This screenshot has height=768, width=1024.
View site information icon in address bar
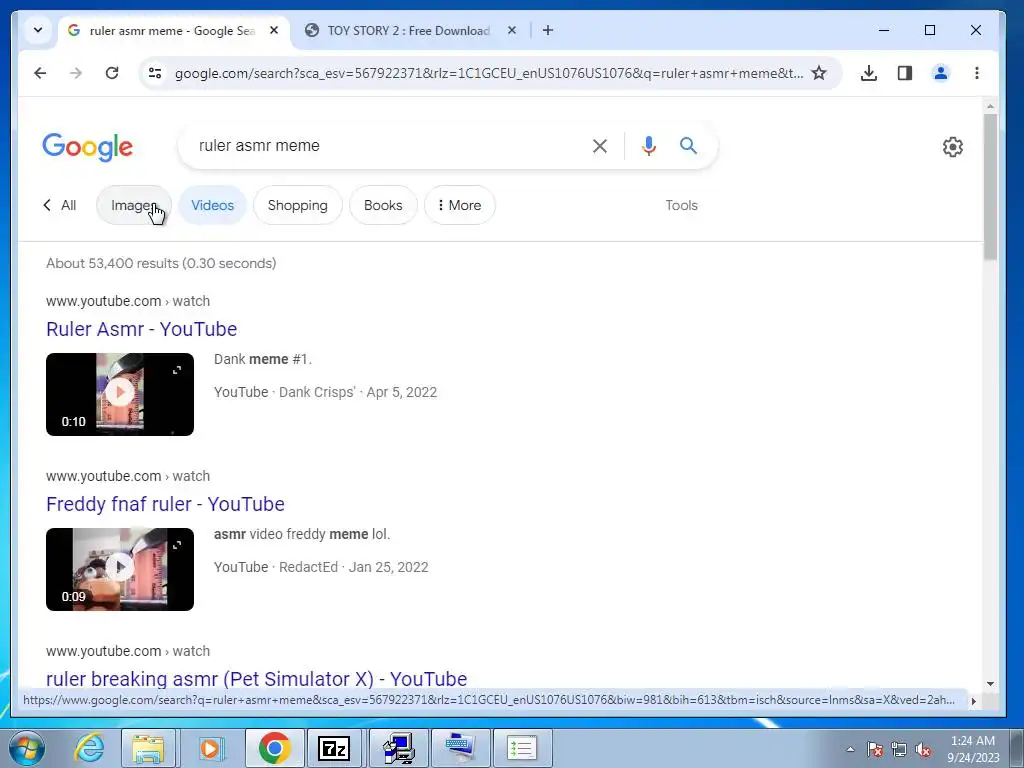point(155,73)
